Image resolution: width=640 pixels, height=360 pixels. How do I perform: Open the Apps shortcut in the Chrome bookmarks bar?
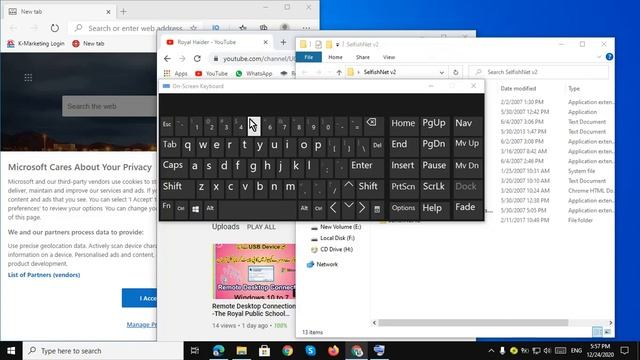pos(176,73)
